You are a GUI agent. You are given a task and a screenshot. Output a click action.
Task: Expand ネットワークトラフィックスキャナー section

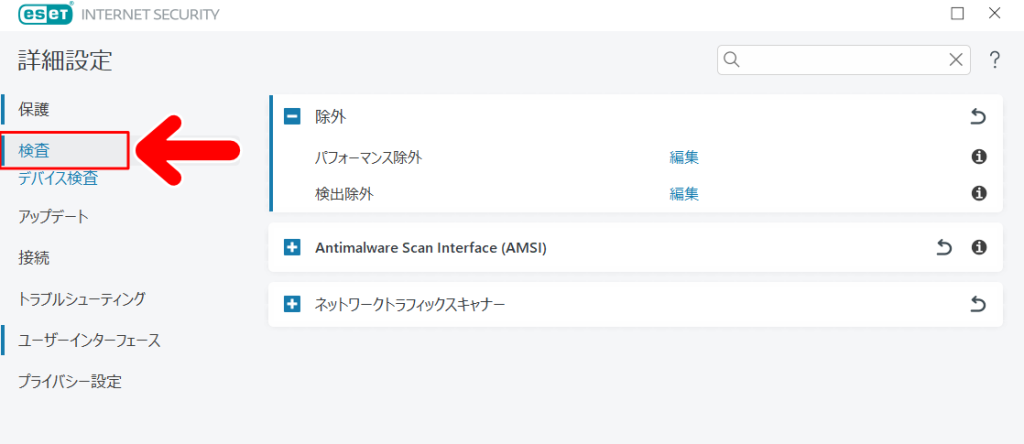click(x=292, y=304)
